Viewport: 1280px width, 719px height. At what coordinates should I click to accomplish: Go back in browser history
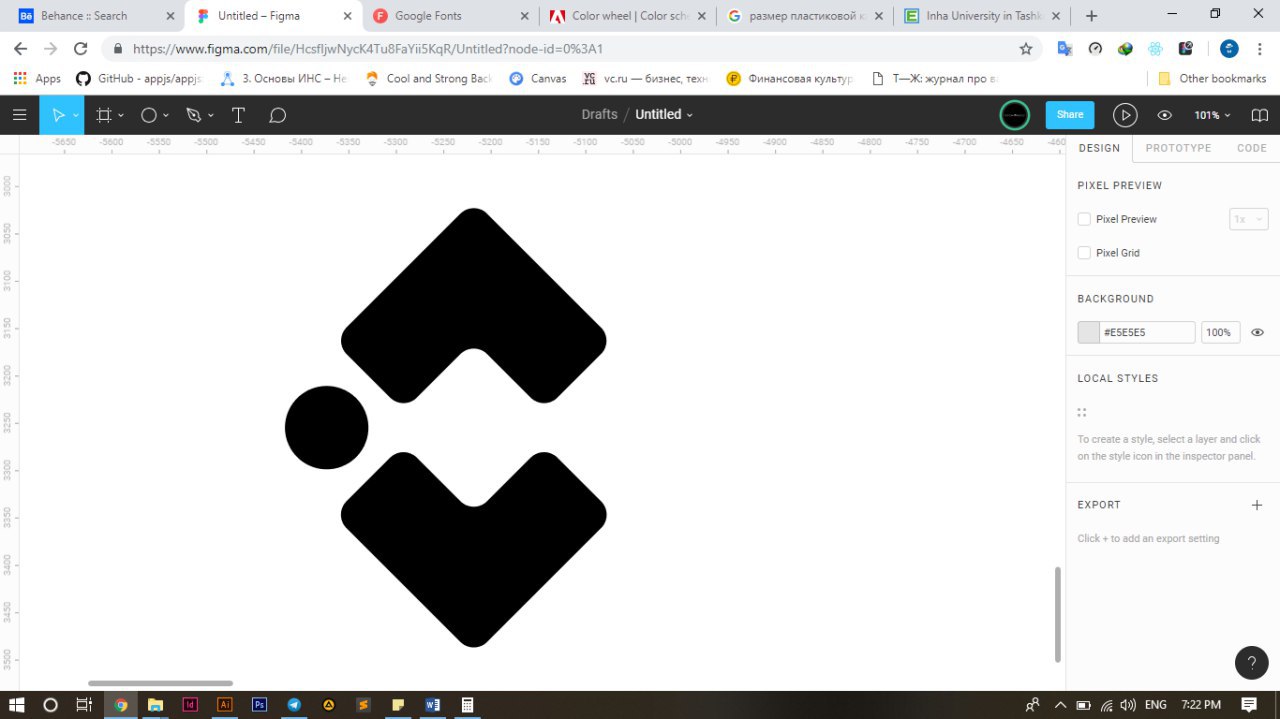coord(21,49)
